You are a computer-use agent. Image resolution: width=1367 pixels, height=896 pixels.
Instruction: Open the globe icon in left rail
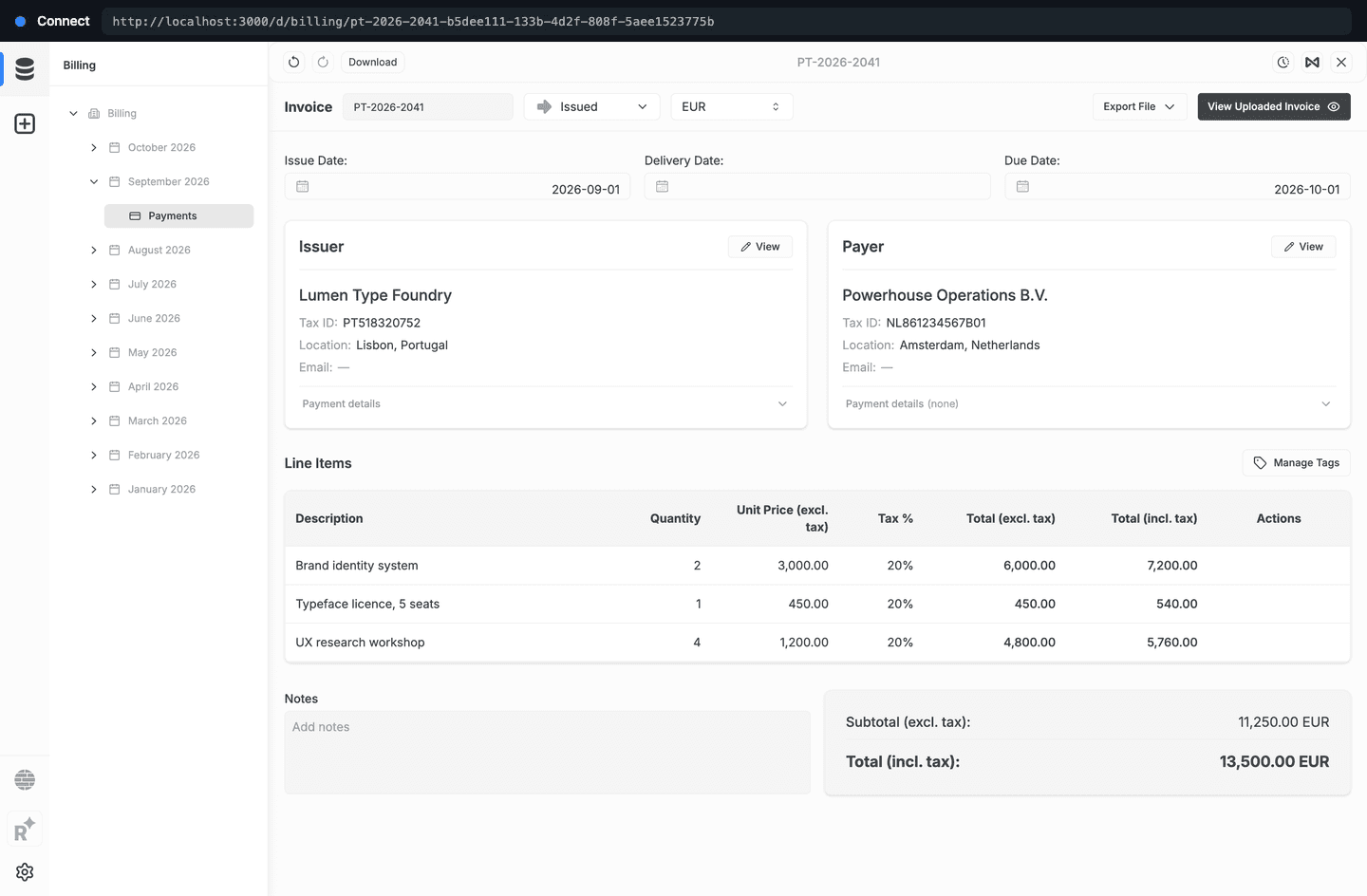[x=25, y=780]
